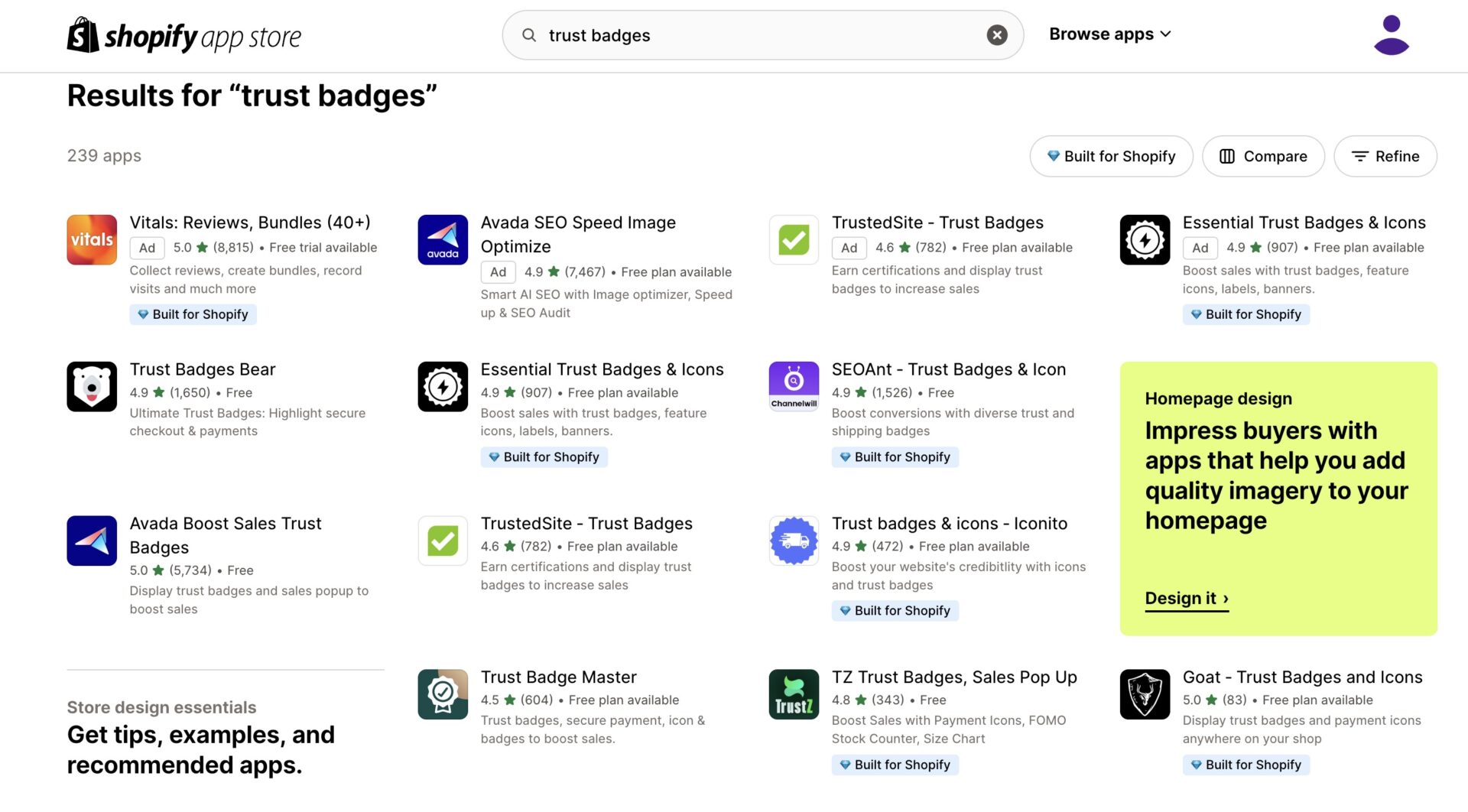Open Trust badges & icons - Iconito
Image resolution: width=1468 pixels, height=812 pixels.
(949, 524)
